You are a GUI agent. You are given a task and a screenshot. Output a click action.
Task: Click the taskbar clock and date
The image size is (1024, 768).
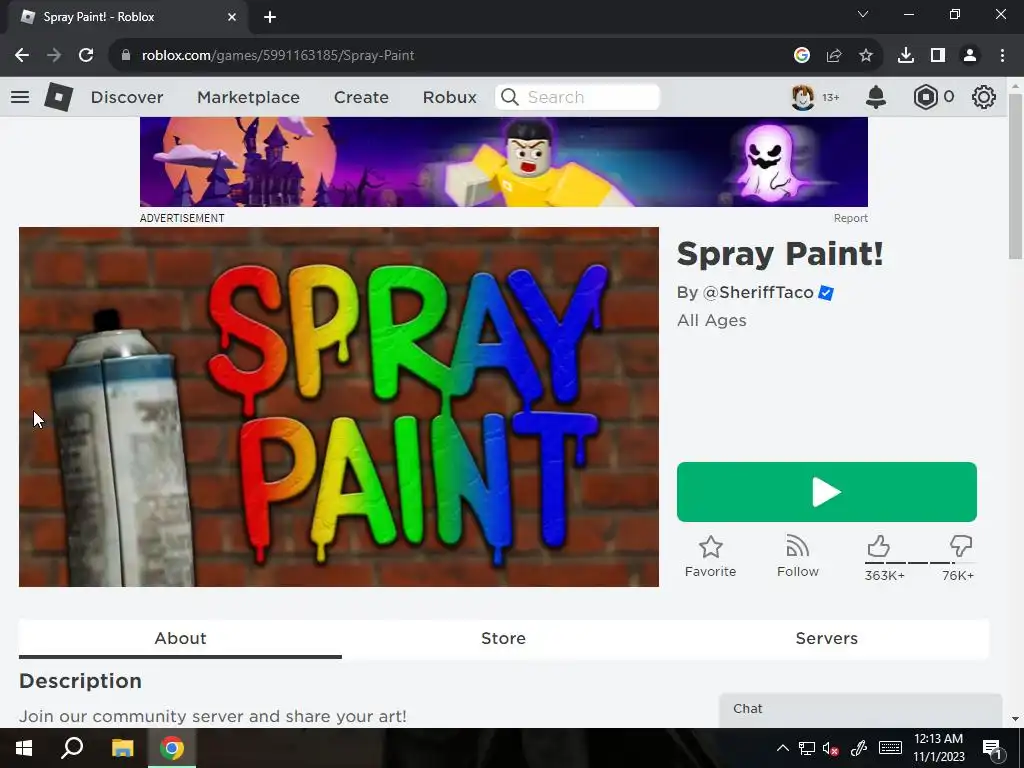coord(938,748)
